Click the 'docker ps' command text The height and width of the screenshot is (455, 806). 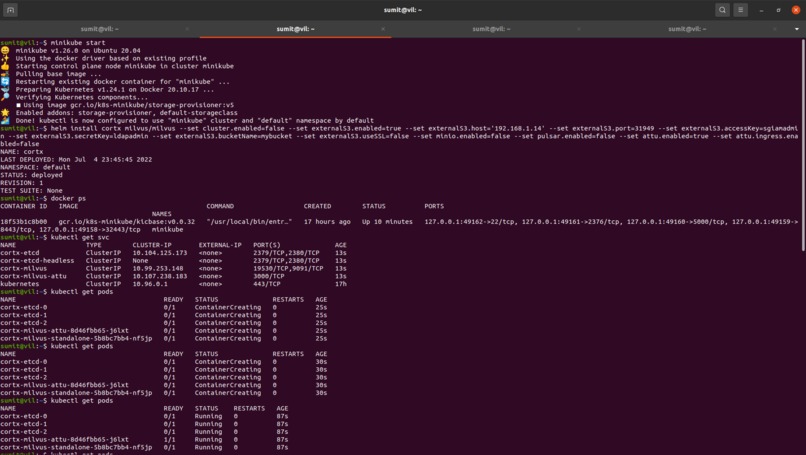pyautogui.click(x=68, y=198)
